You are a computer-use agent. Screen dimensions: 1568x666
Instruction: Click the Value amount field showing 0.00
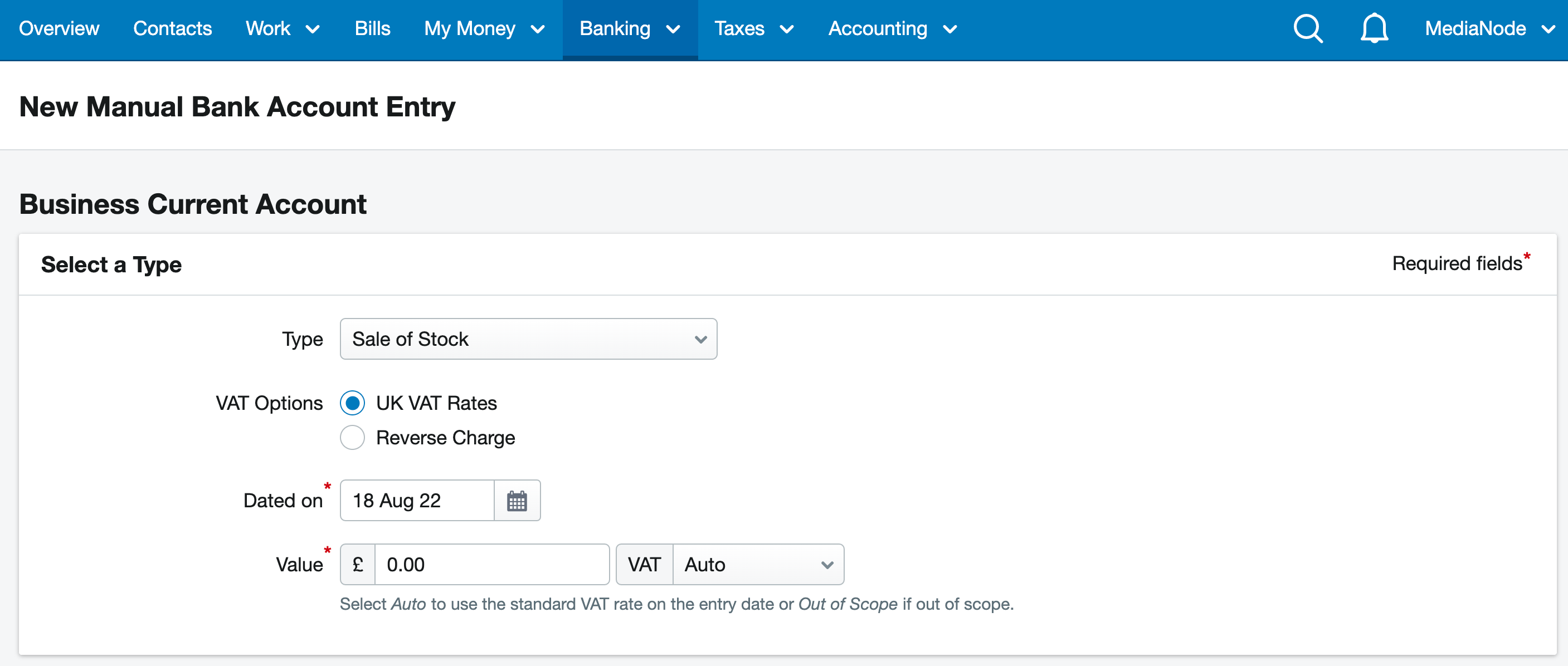tap(492, 565)
